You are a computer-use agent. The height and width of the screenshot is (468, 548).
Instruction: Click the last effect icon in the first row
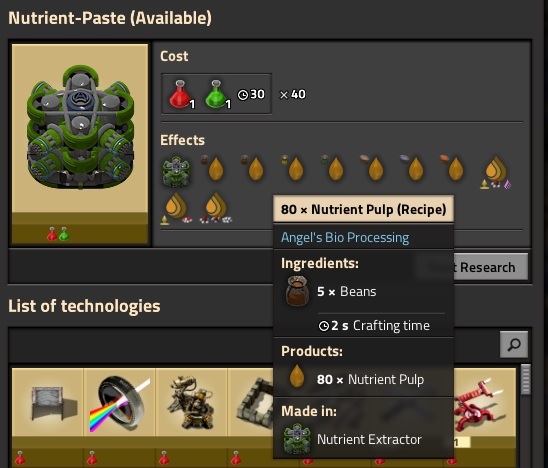coord(496,172)
